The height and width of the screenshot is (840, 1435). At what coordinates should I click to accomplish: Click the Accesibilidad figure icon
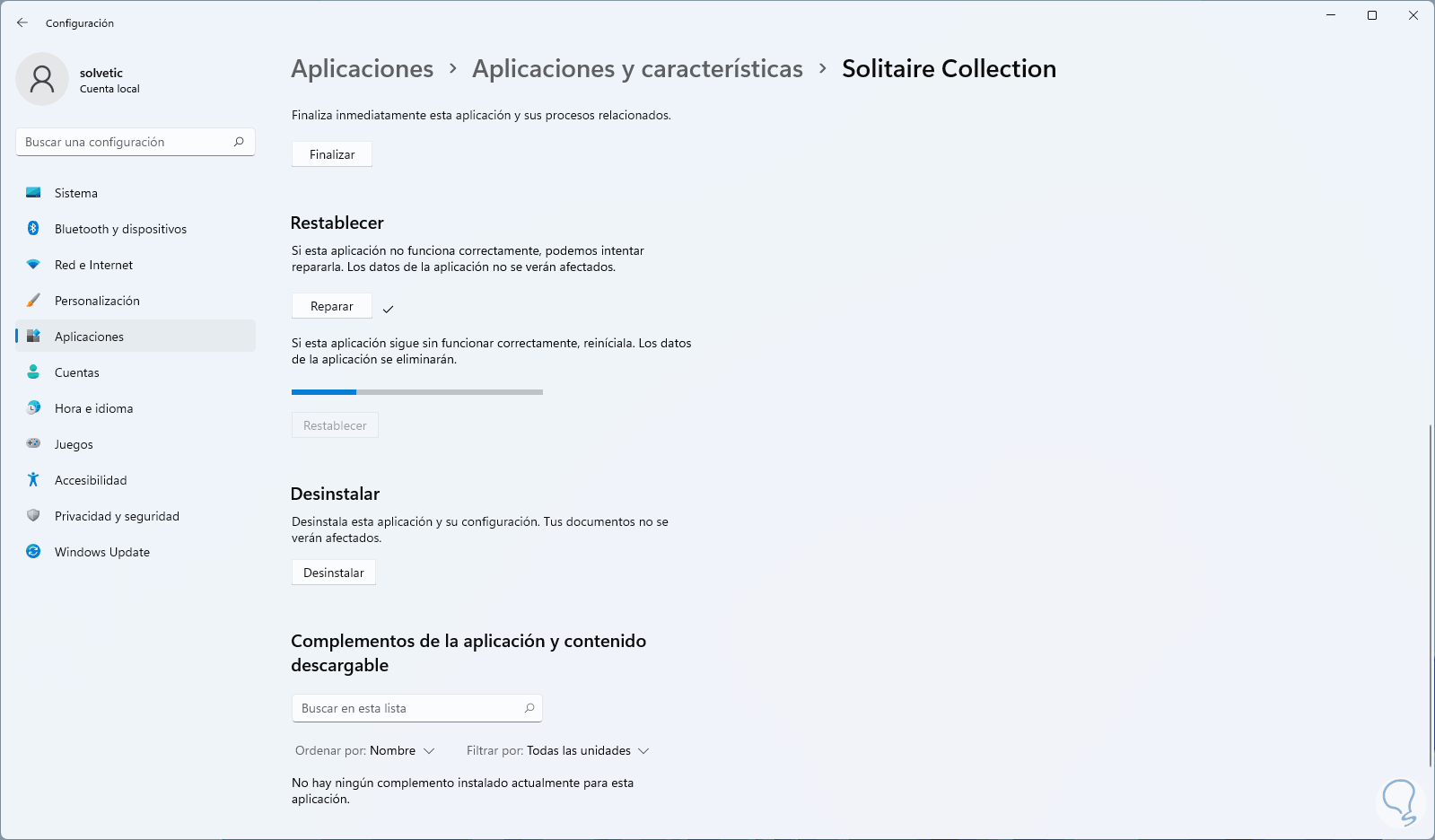click(x=33, y=480)
